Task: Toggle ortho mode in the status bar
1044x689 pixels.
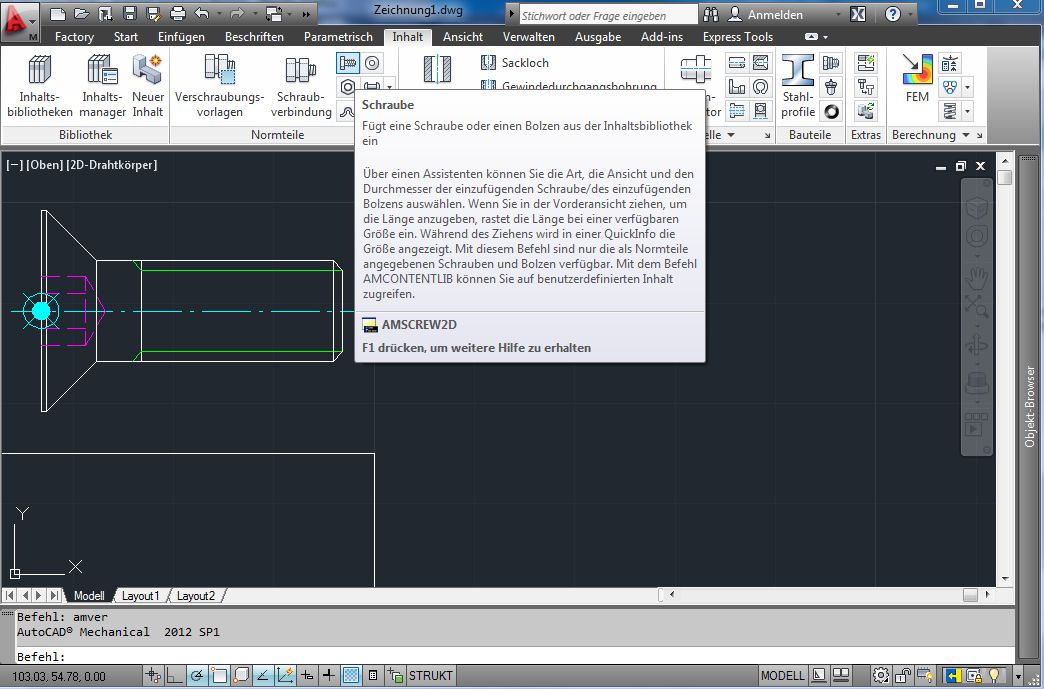Action: (174, 676)
